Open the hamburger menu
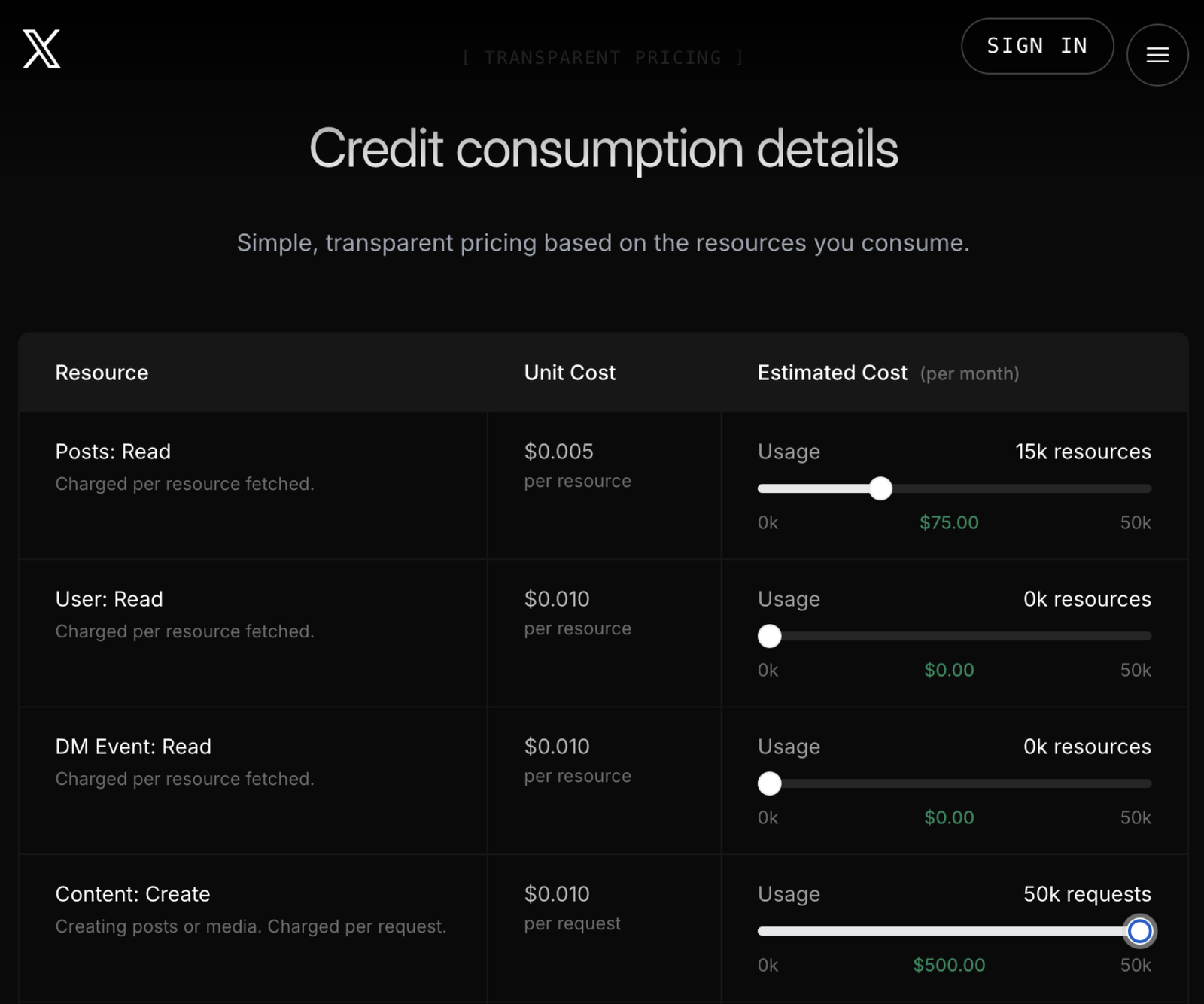1204x1004 pixels. [1157, 55]
